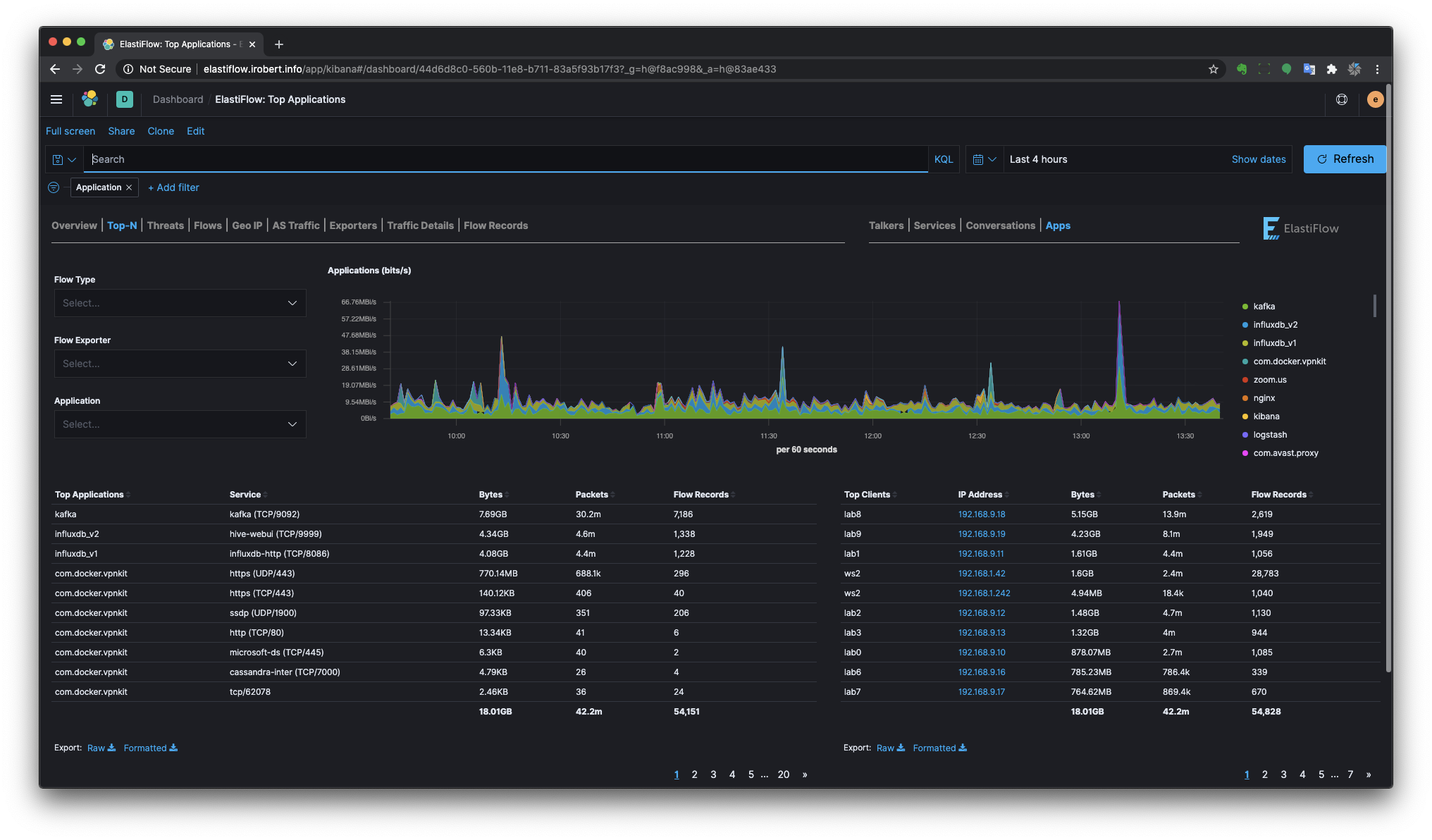1432x840 pixels.
Task: Click Add filter
Action: click(x=173, y=187)
